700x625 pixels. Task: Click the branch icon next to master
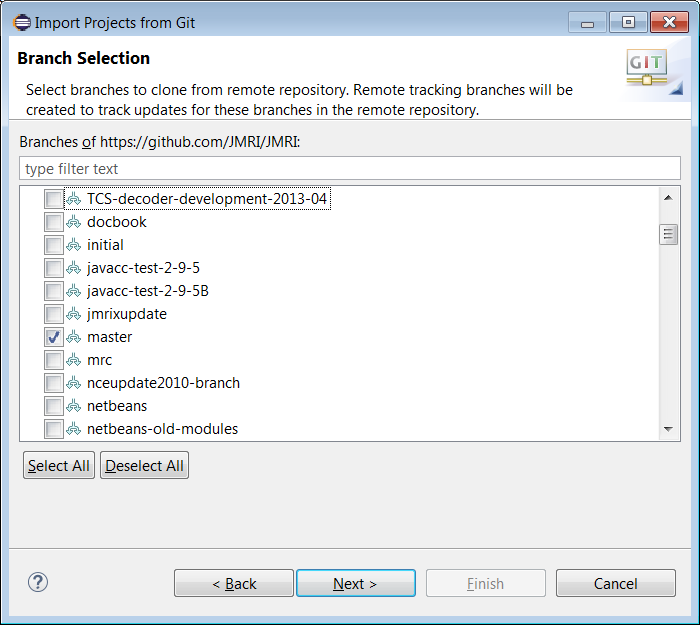click(x=74, y=337)
